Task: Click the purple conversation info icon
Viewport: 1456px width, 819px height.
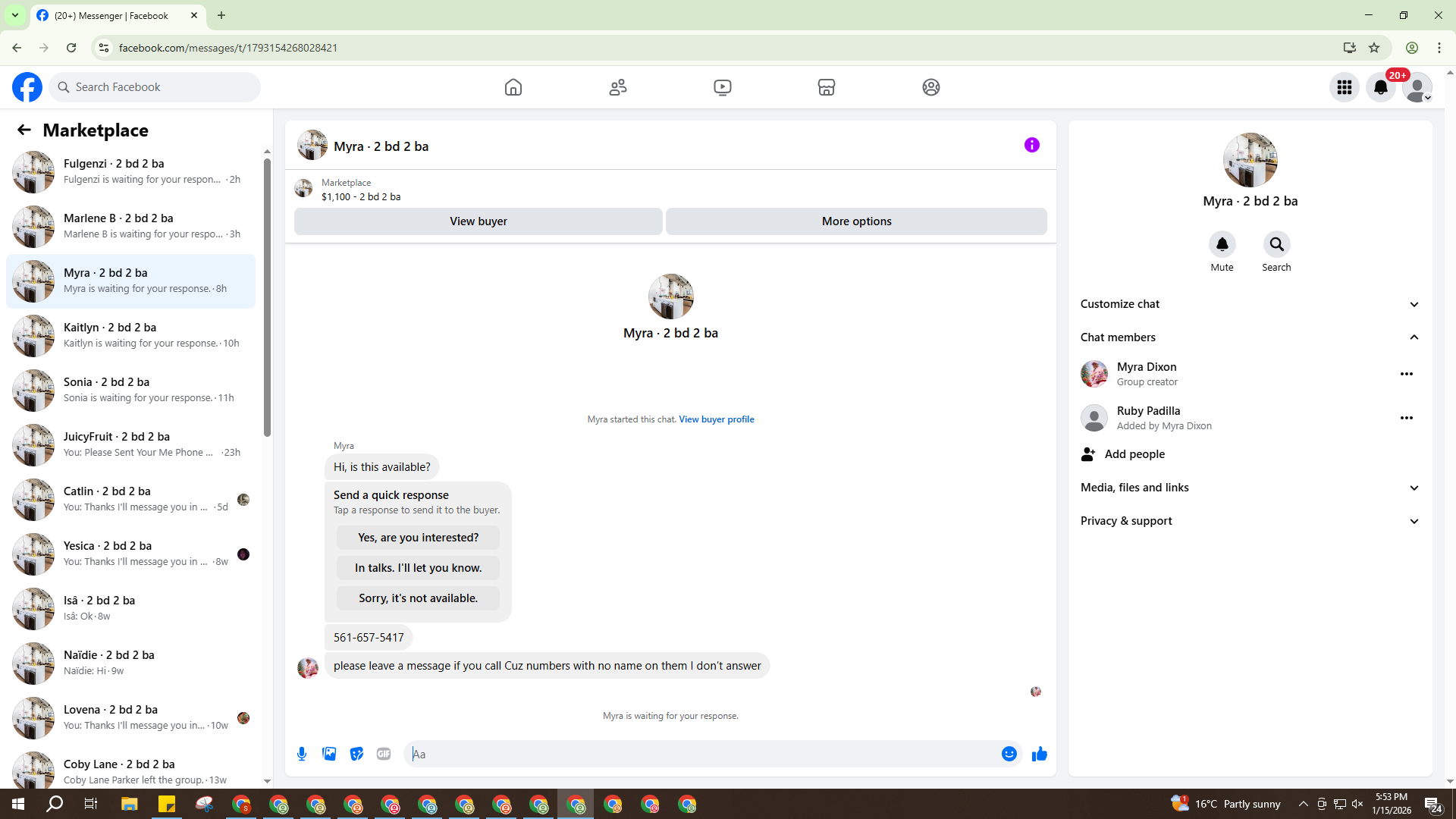Action: click(x=1031, y=145)
